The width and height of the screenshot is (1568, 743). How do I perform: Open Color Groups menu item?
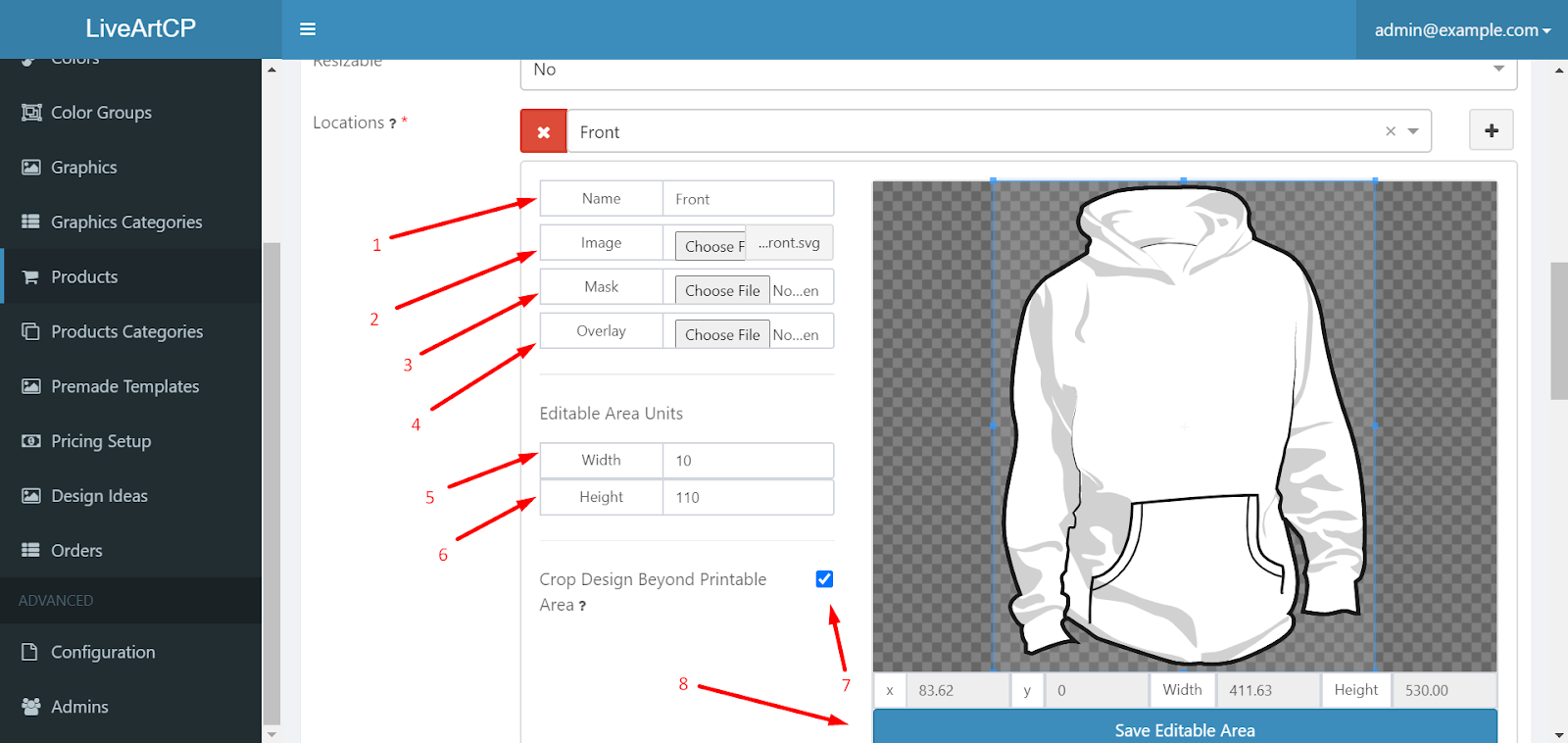point(130,113)
